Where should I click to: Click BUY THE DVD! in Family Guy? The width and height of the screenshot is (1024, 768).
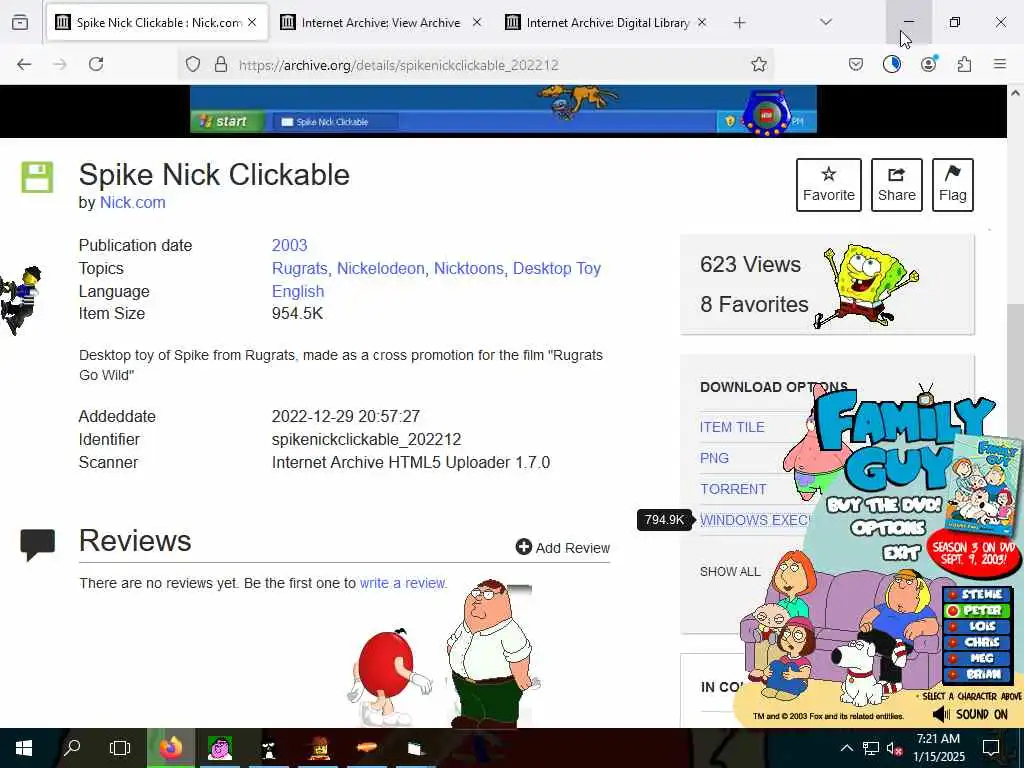tap(884, 505)
